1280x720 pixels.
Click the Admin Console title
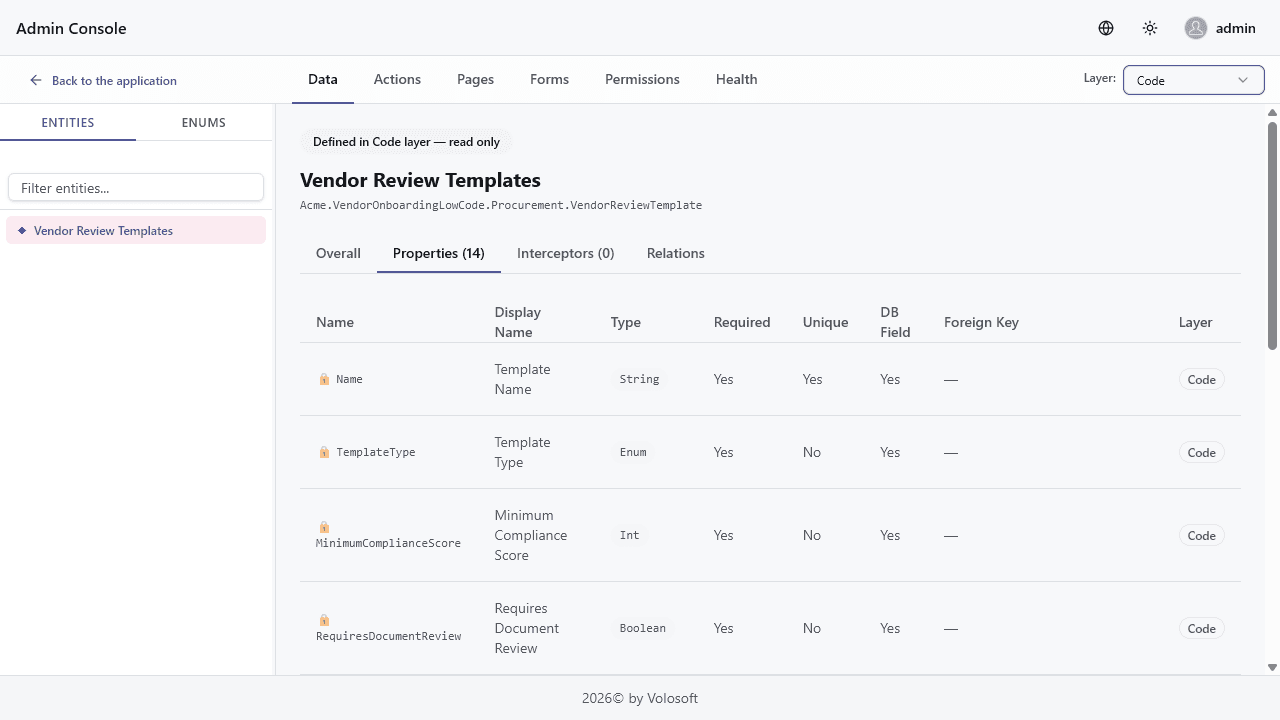(71, 28)
